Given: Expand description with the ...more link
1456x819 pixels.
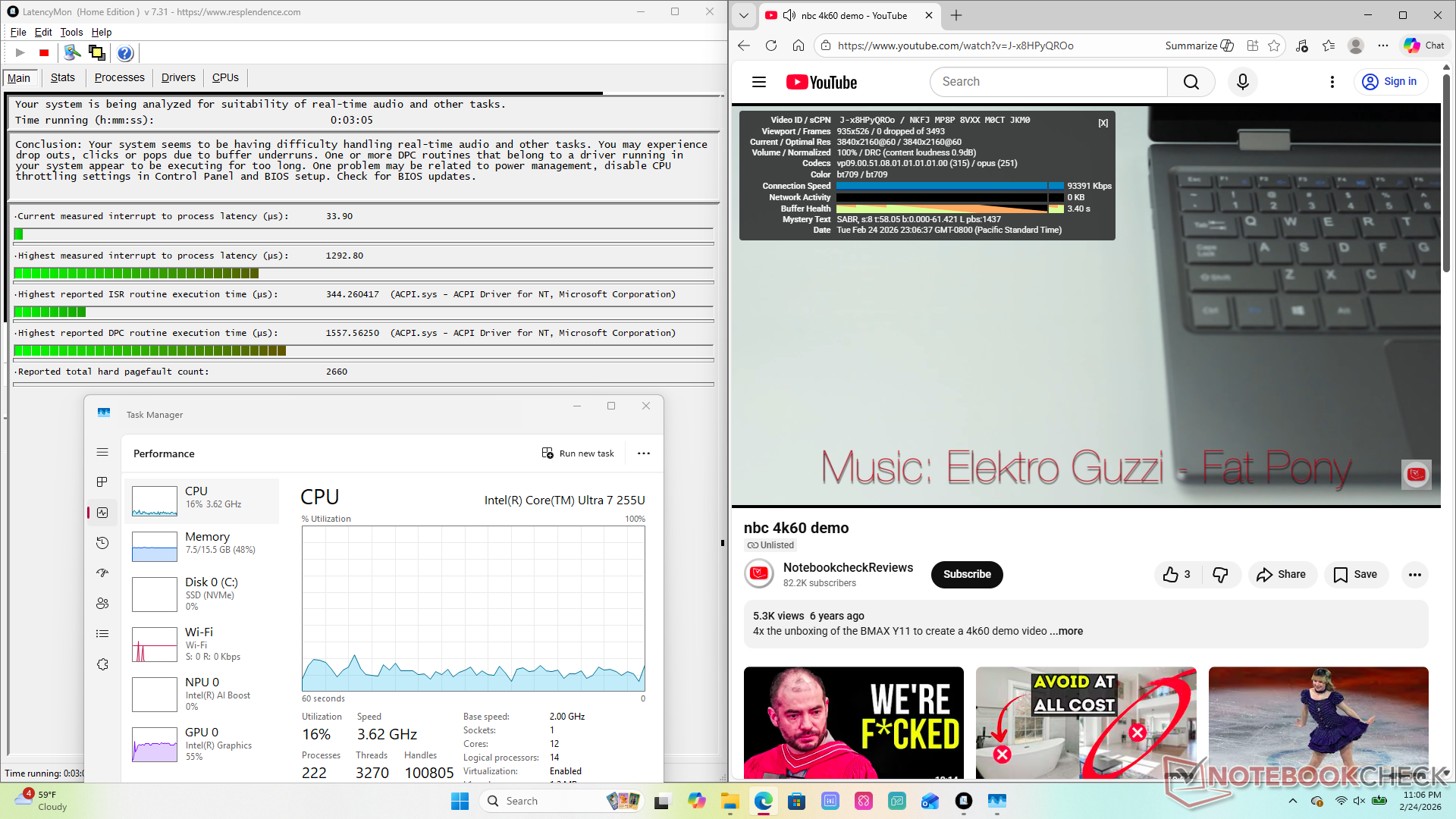Looking at the screenshot, I should tap(1066, 631).
